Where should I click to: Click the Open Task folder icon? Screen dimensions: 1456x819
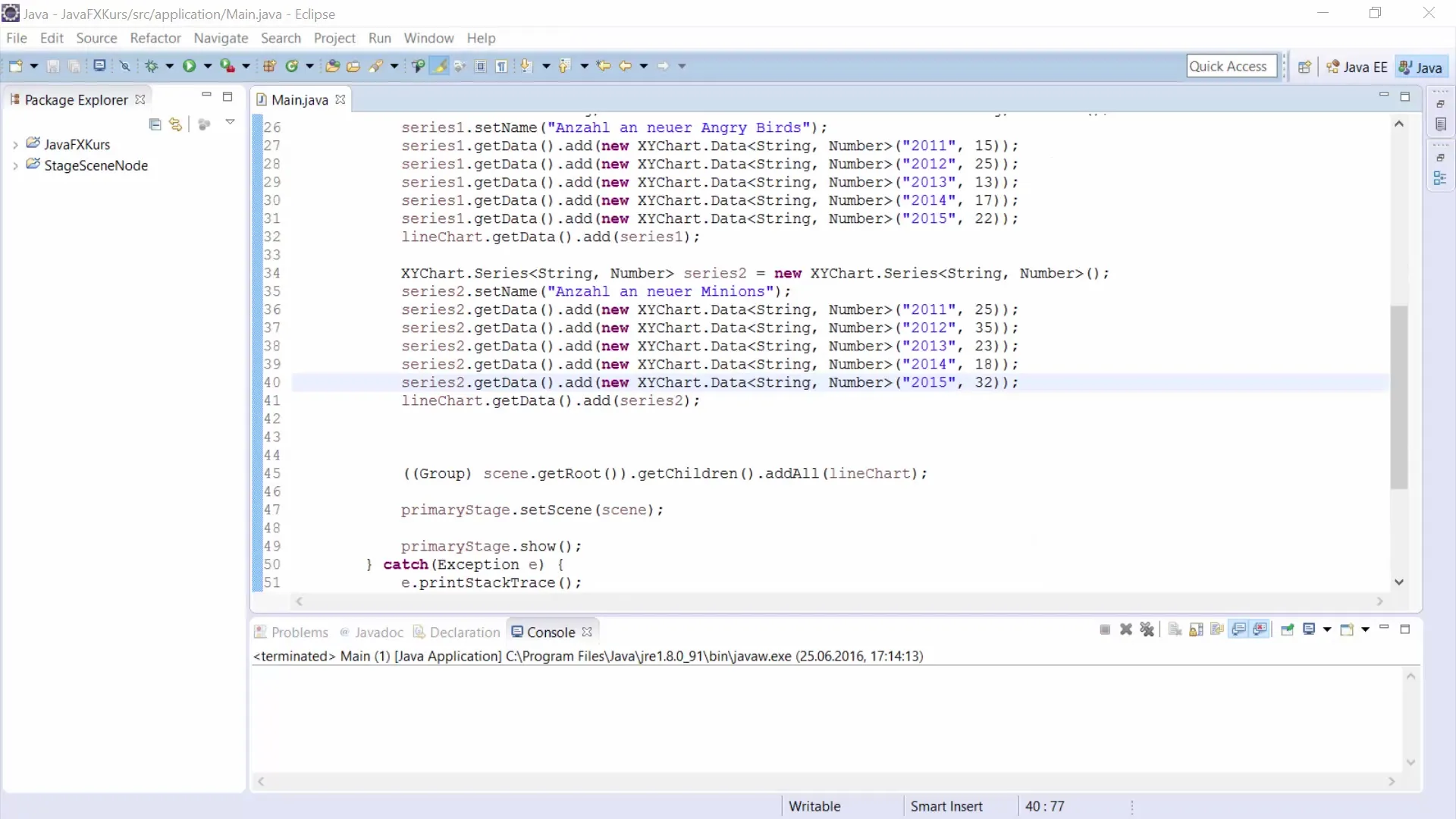point(353,66)
